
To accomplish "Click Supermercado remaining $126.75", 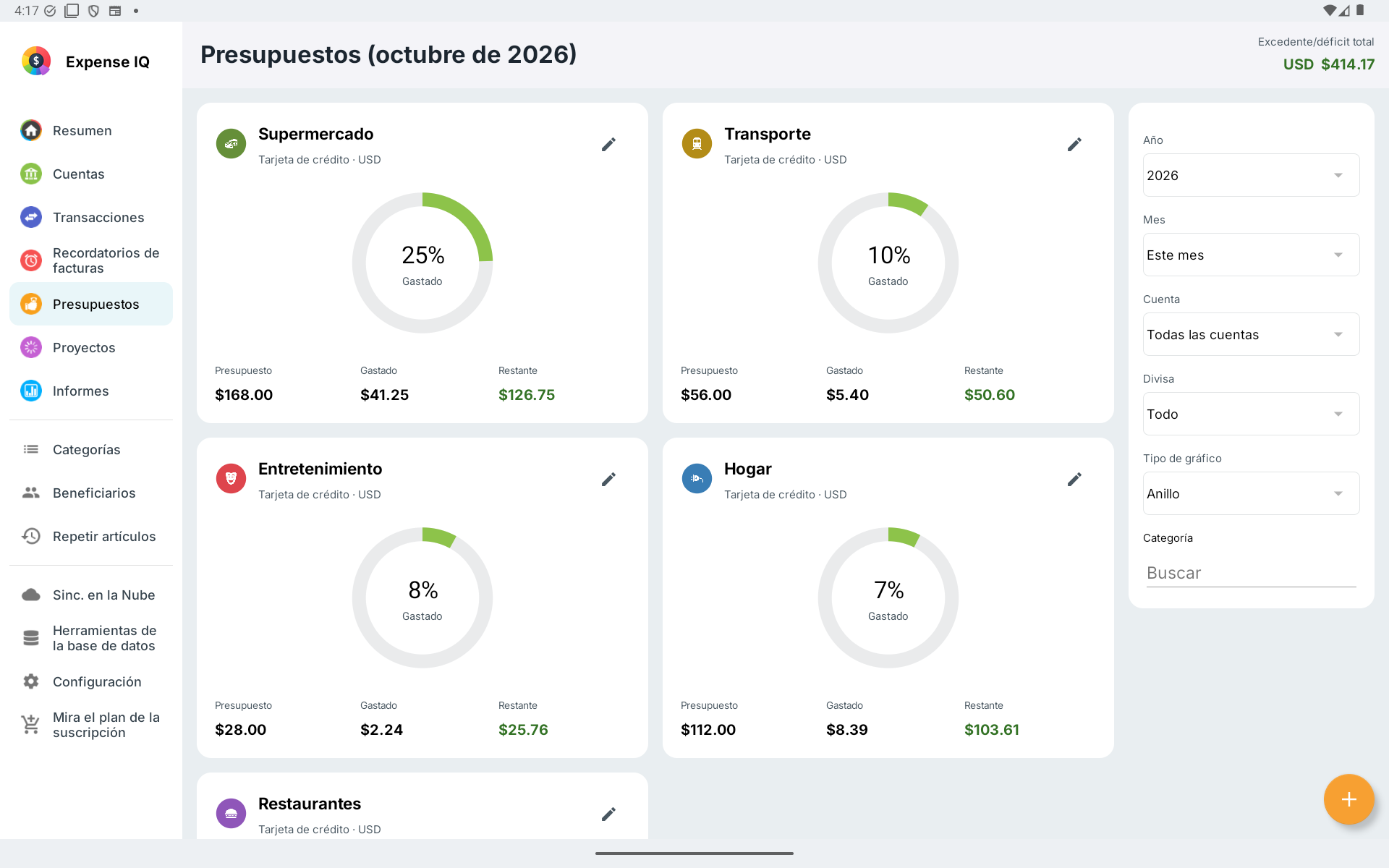I will pyautogui.click(x=527, y=395).
